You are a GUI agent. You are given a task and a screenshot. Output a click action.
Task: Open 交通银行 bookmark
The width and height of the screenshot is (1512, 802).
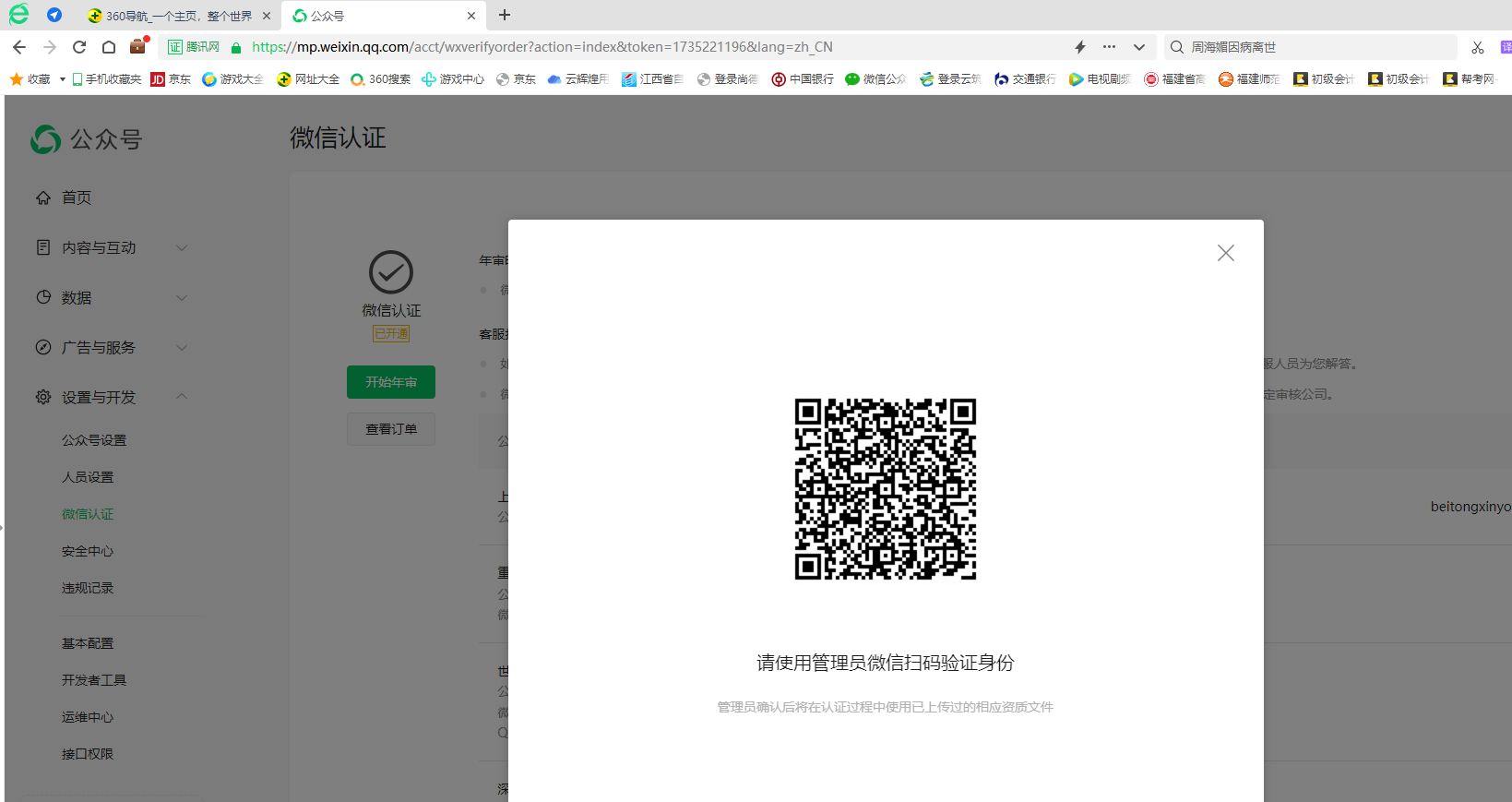pyautogui.click(x=1025, y=79)
